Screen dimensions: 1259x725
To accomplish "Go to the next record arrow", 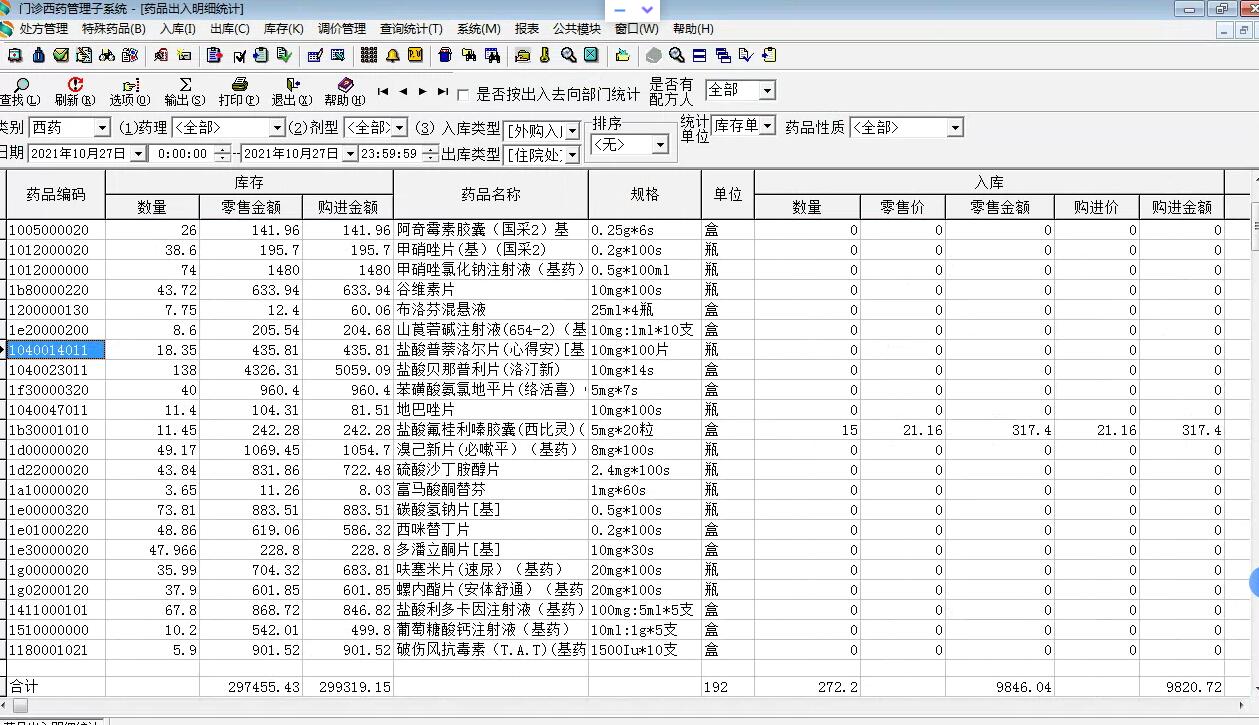I will 422,91.
